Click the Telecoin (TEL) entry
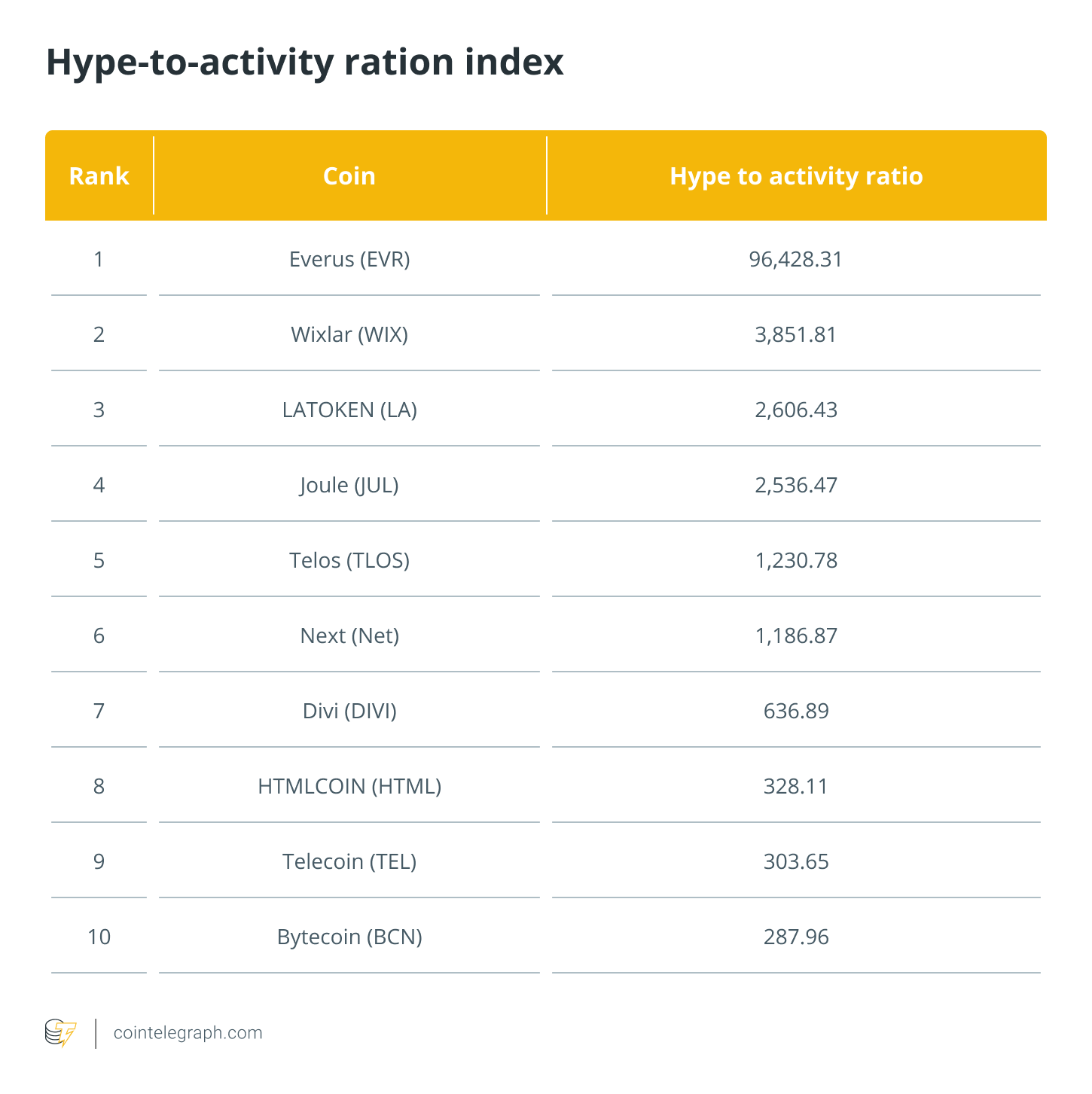Viewport: 1092px width, 1094px height. click(x=349, y=861)
